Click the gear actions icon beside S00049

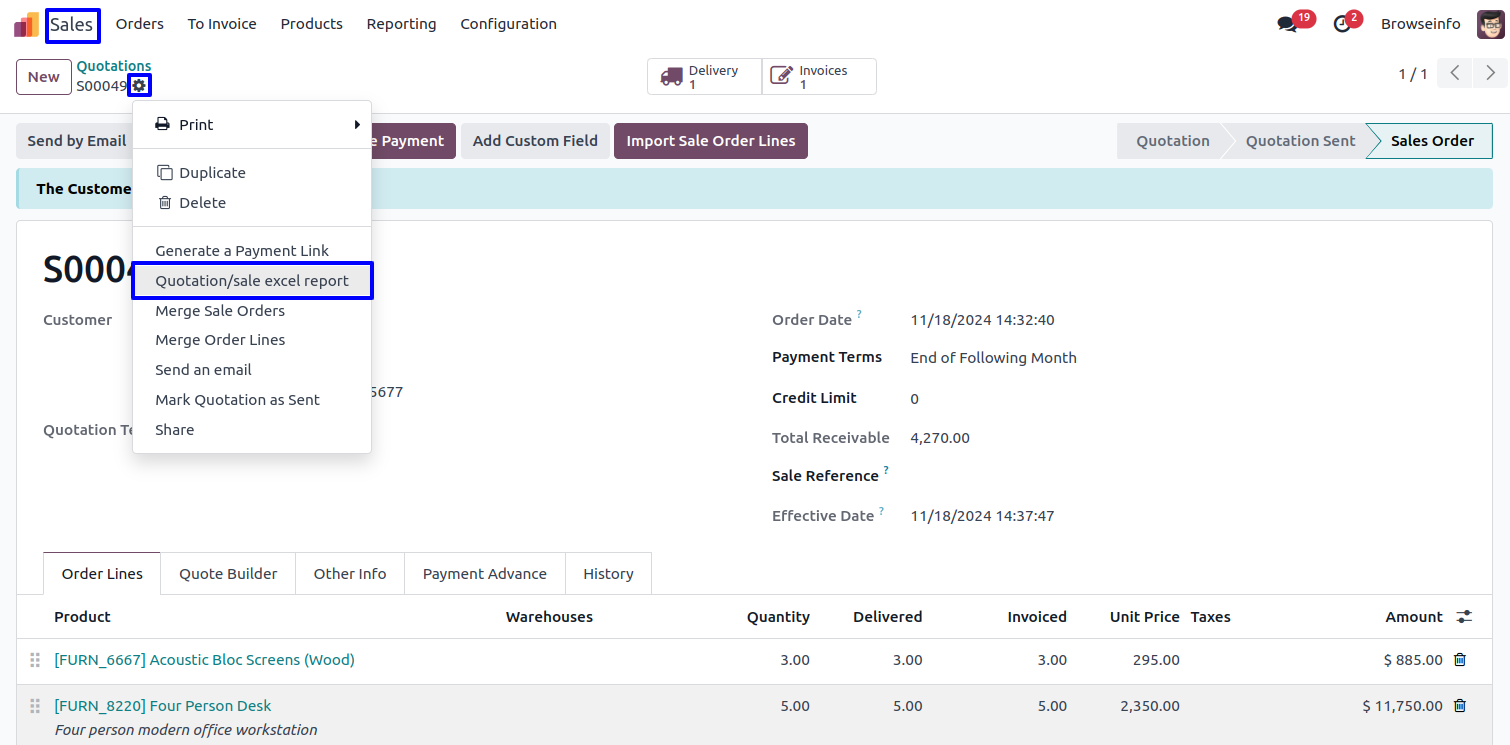click(139, 86)
